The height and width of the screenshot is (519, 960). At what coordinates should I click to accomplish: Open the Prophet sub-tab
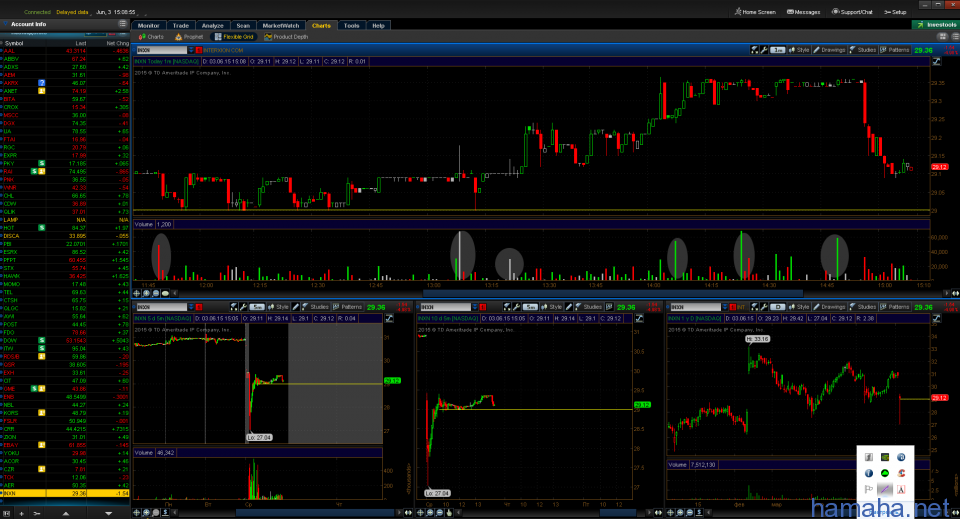tap(189, 37)
